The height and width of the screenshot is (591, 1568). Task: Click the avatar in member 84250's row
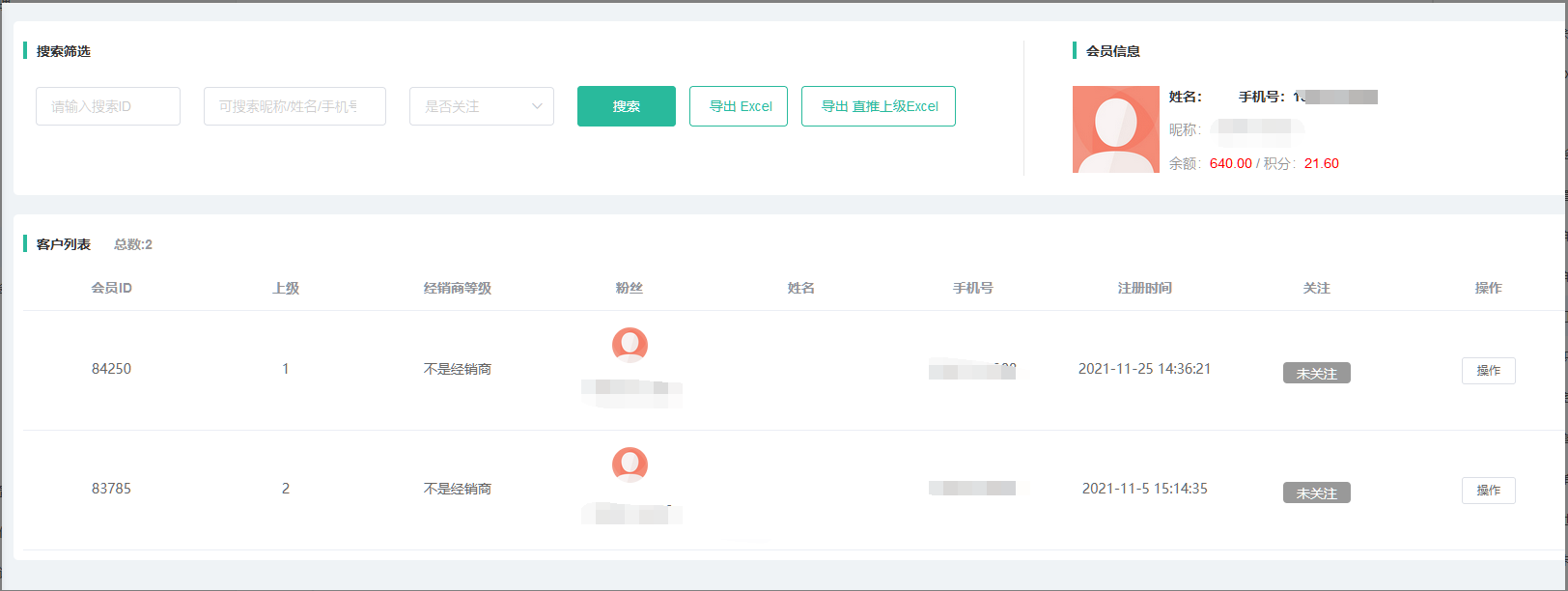(630, 345)
